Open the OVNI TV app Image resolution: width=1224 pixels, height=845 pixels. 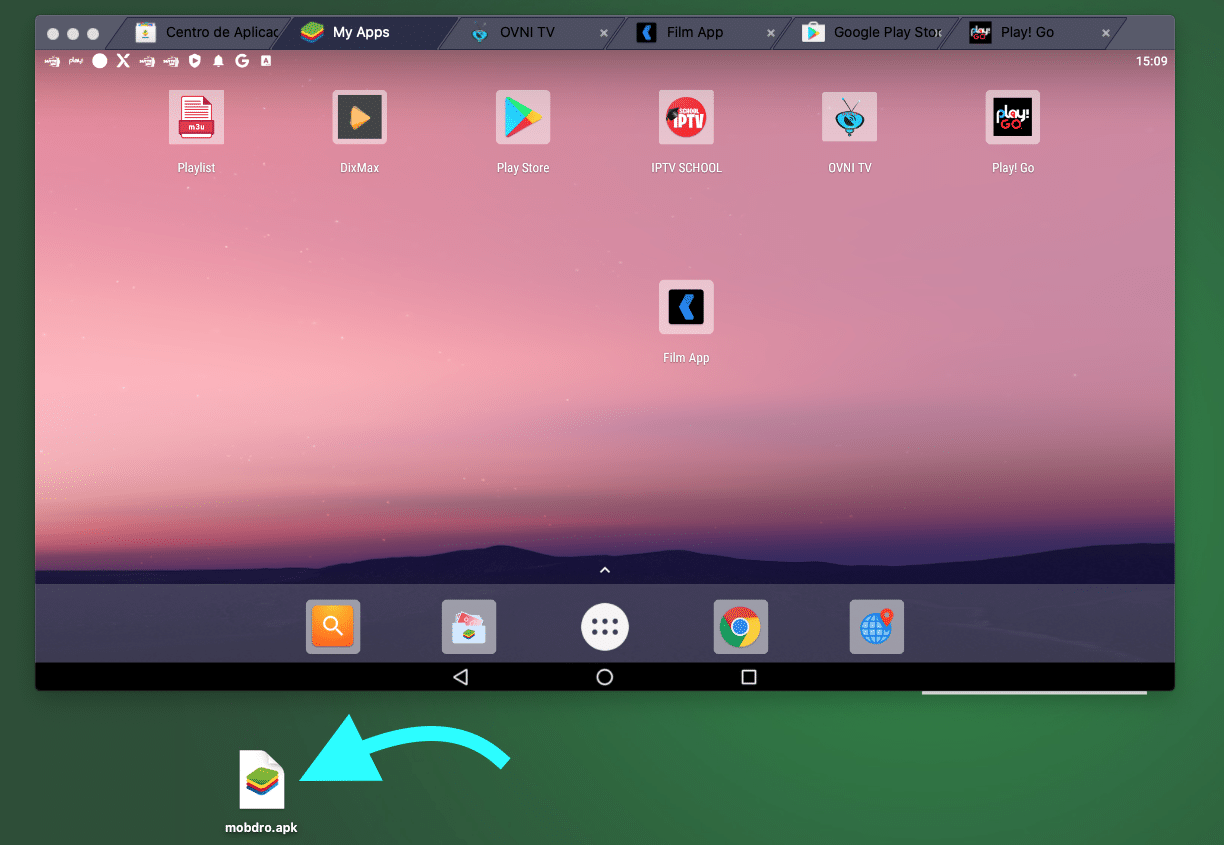849,117
